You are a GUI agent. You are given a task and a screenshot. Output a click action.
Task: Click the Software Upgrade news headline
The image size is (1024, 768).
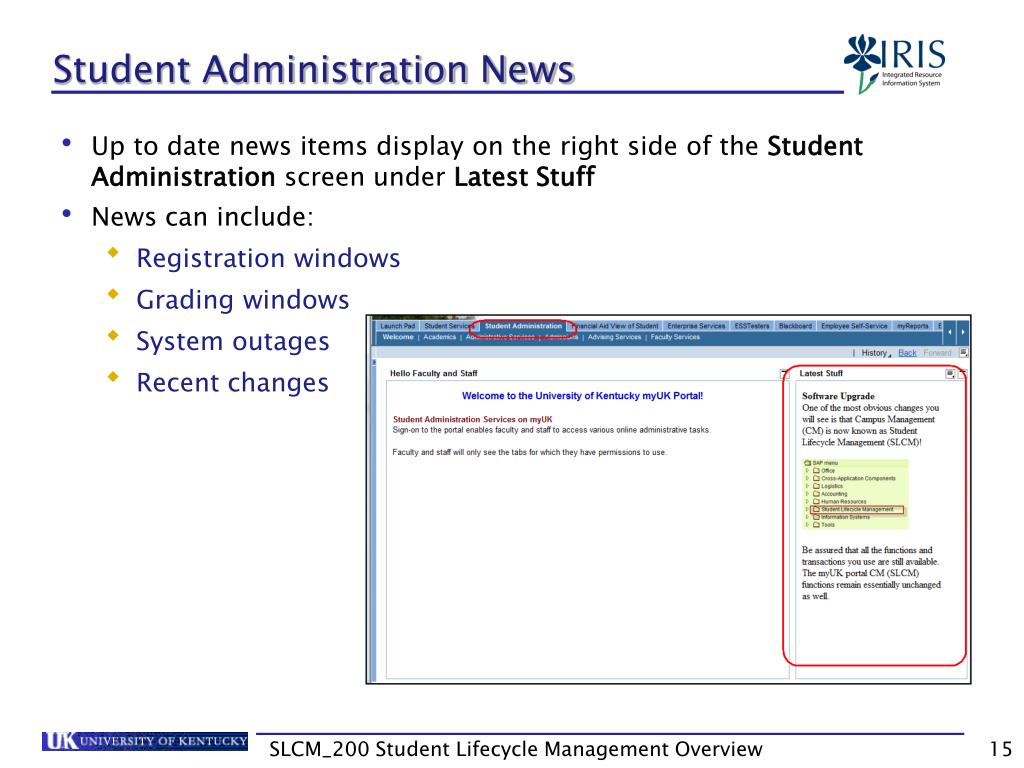tap(838, 396)
